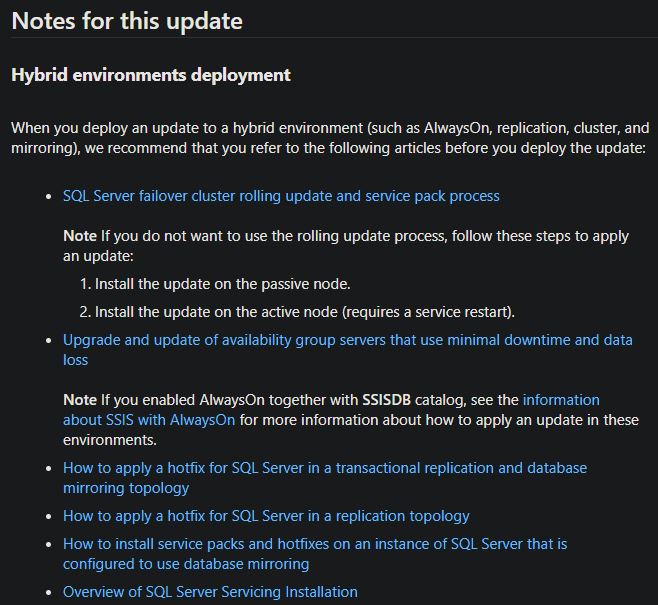The image size is (658, 605).
Task: Open the availability group servers upgrade link
Action: click(x=347, y=340)
